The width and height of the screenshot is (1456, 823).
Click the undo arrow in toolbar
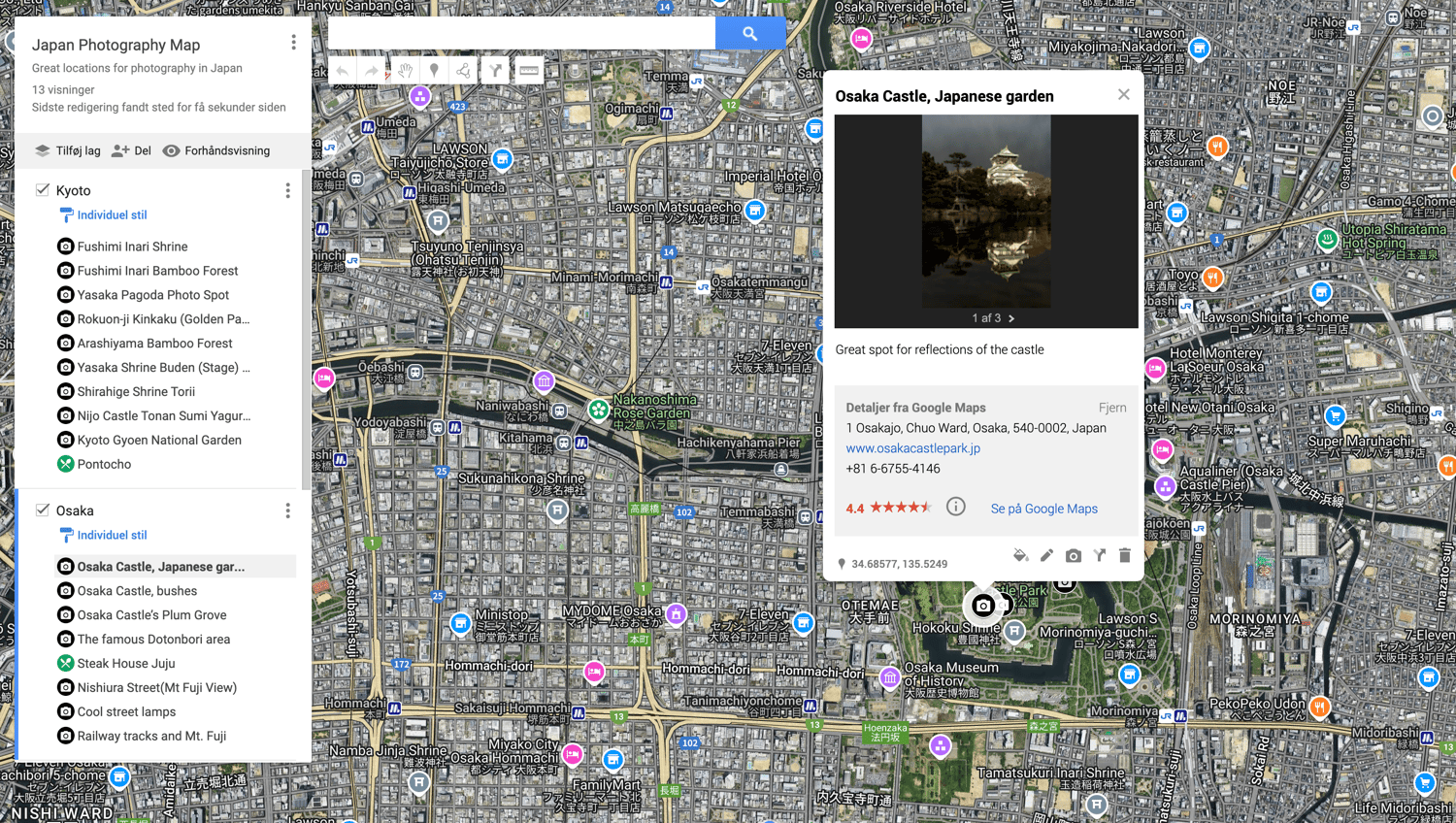pyautogui.click(x=342, y=70)
